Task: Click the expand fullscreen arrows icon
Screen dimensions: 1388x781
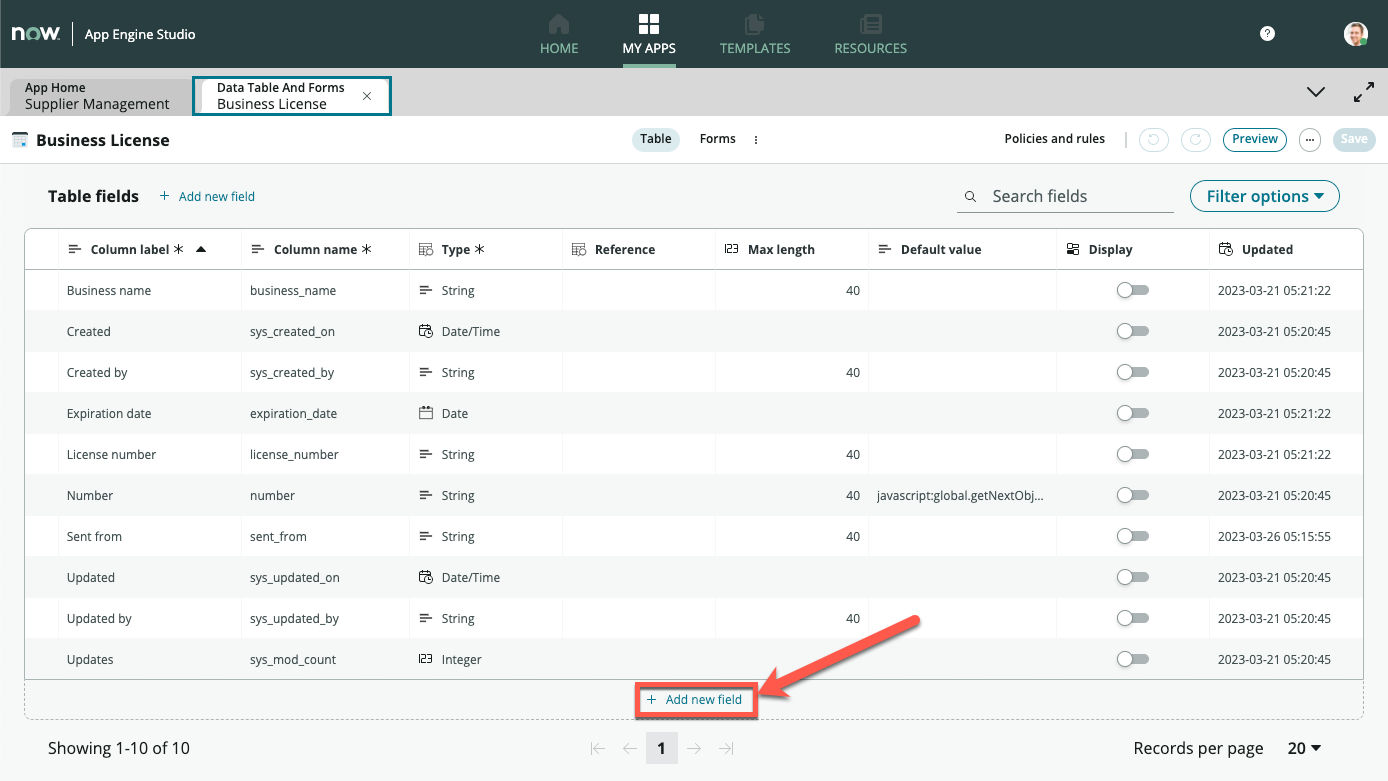Action: tap(1363, 92)
